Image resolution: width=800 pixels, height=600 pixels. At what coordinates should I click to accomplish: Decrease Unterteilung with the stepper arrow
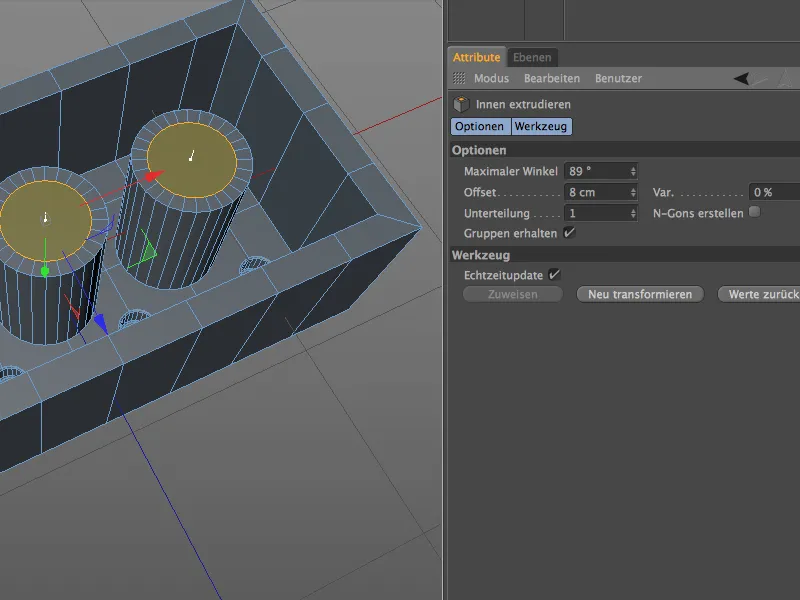(x=633, y=215)
